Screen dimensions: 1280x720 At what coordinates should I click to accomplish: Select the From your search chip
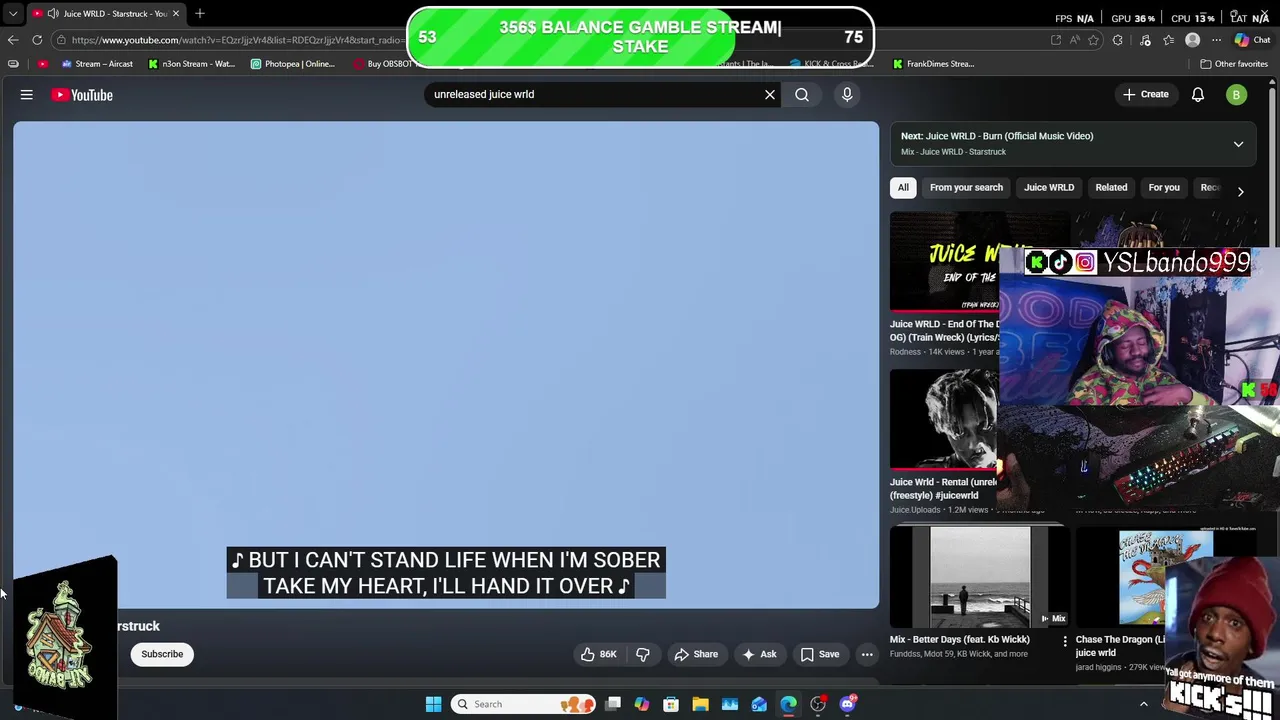(966, 188)
